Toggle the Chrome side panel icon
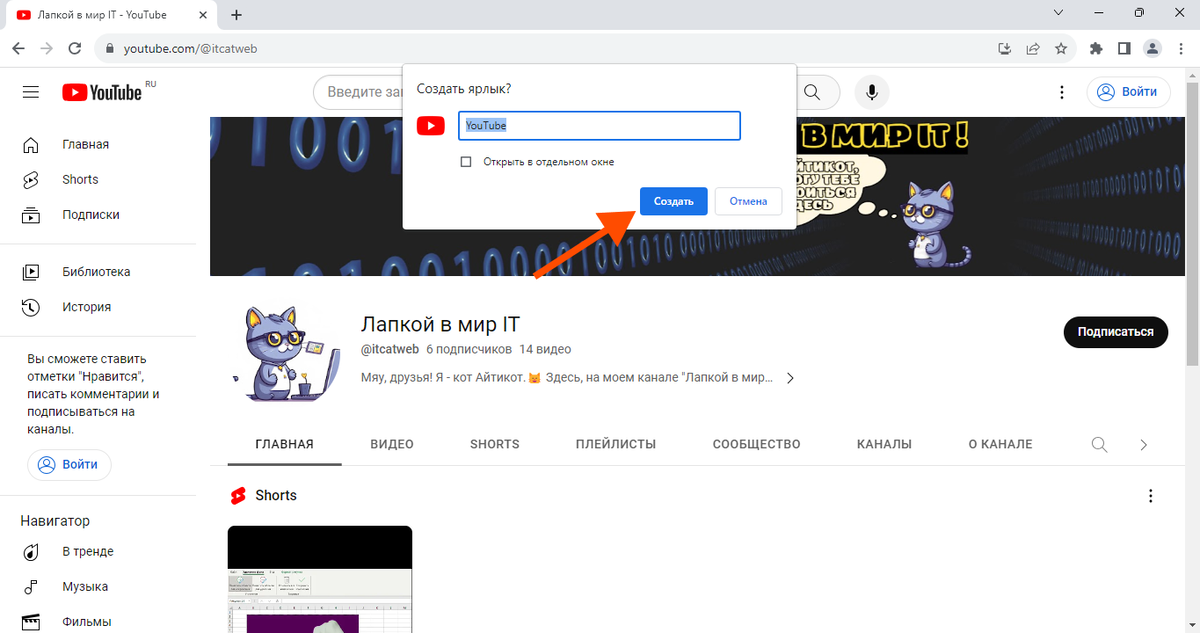 pyautogui.click(x=1124, y=48)
